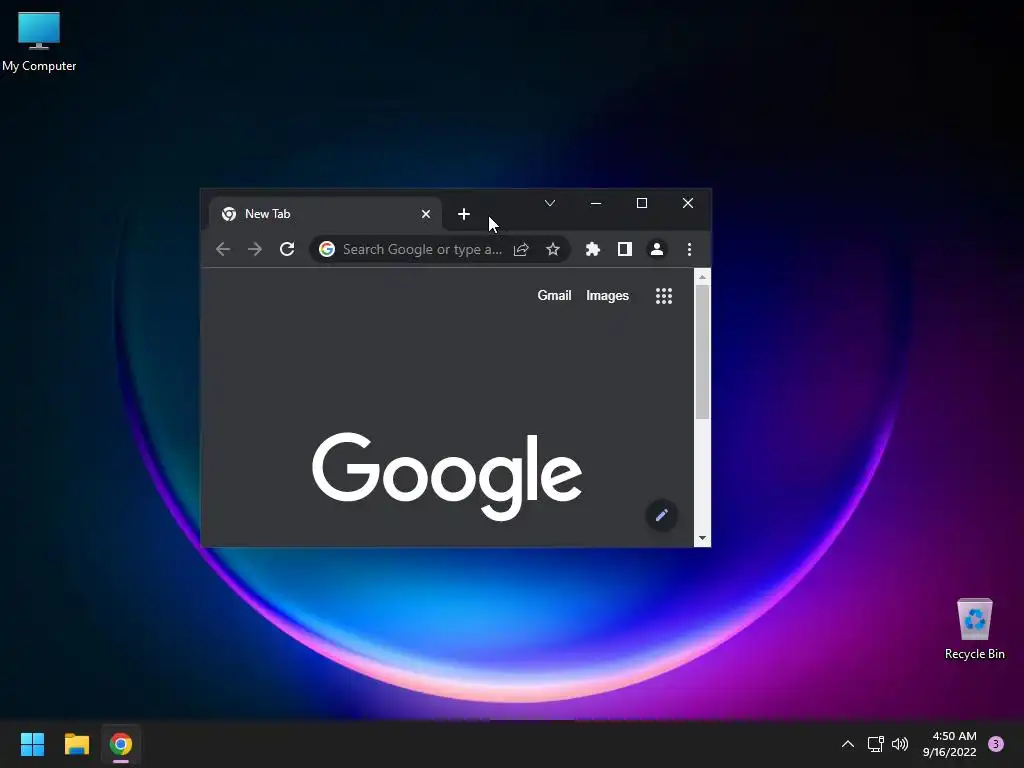Open the Gmail link
Screen dimensions: 1024x768
click(x=554, y=296)
